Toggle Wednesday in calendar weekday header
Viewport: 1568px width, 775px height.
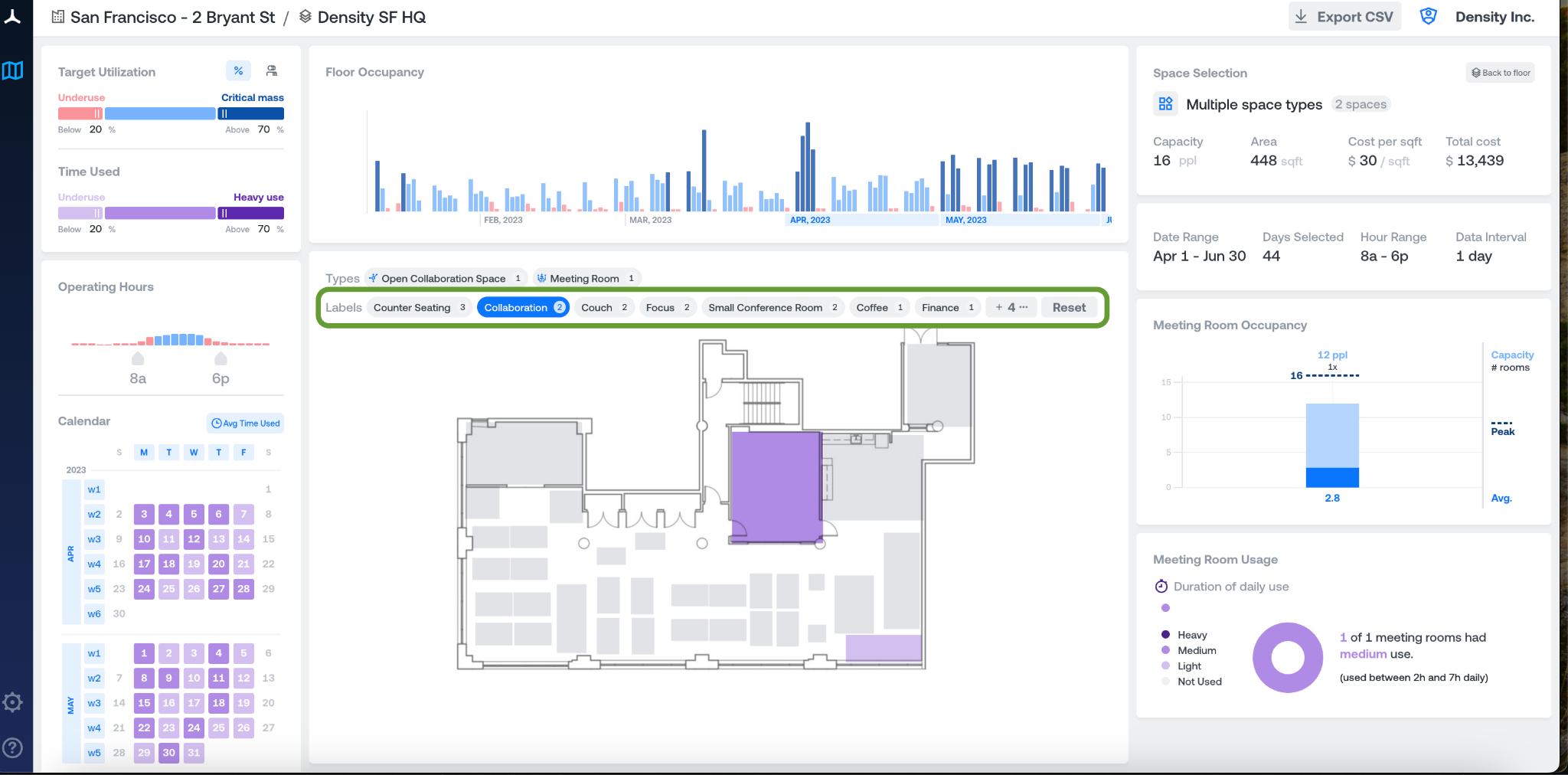coord(194,452)
